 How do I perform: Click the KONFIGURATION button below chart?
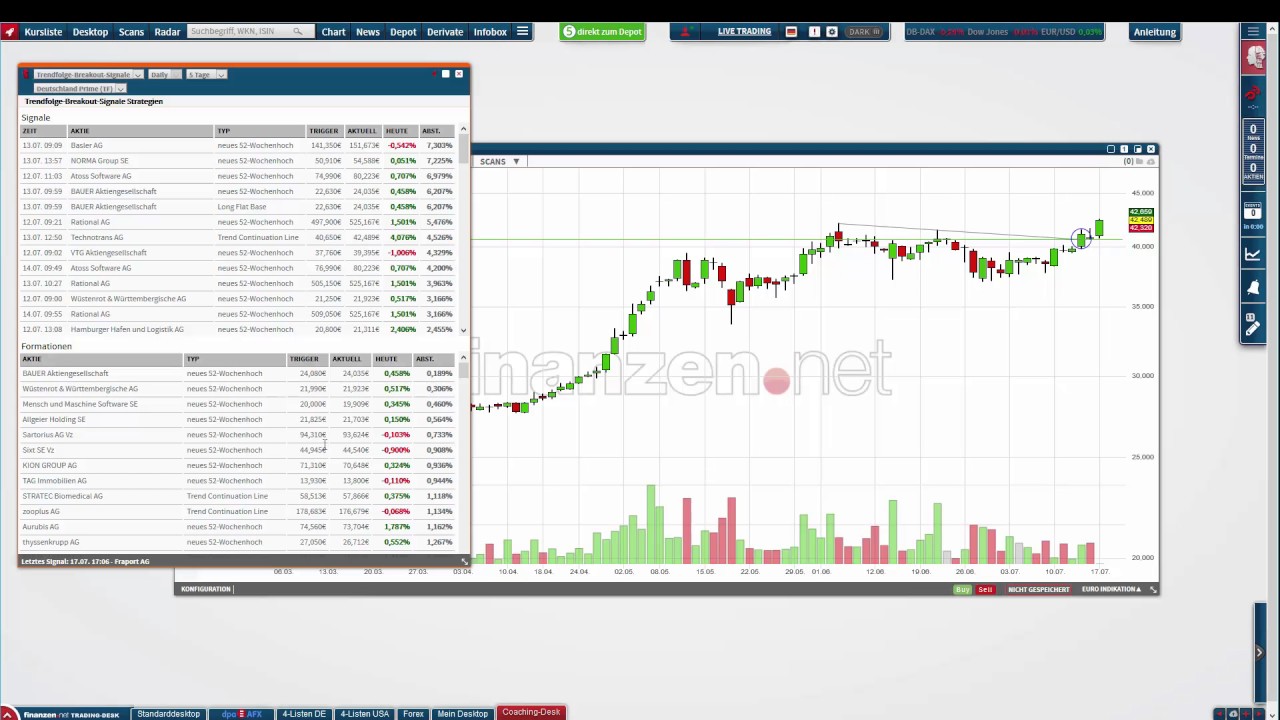coord(206,590)
